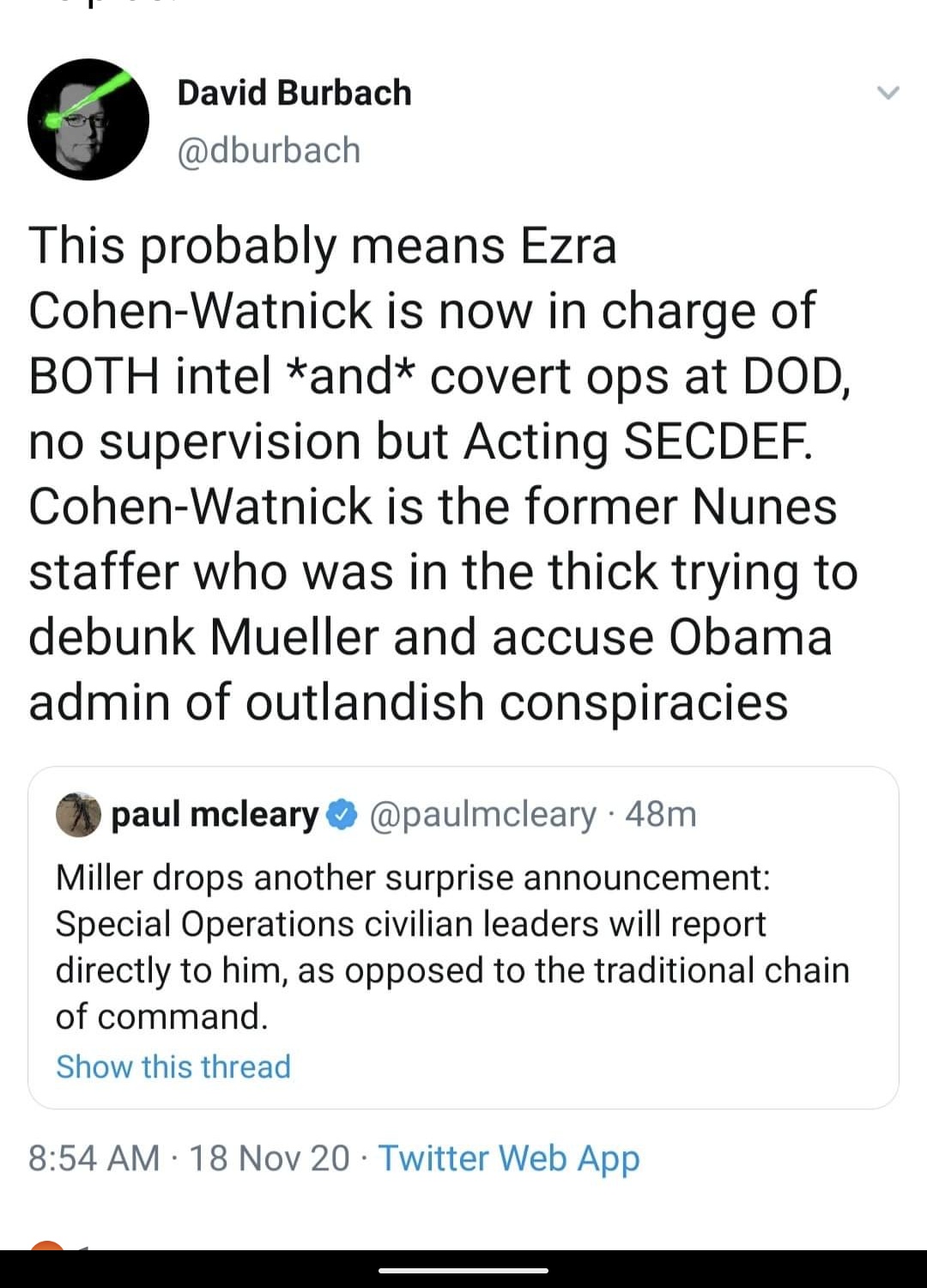Open David Burbach's profile picture
This screenshot has height=1288, width=927.
click(x=88, y=119)
